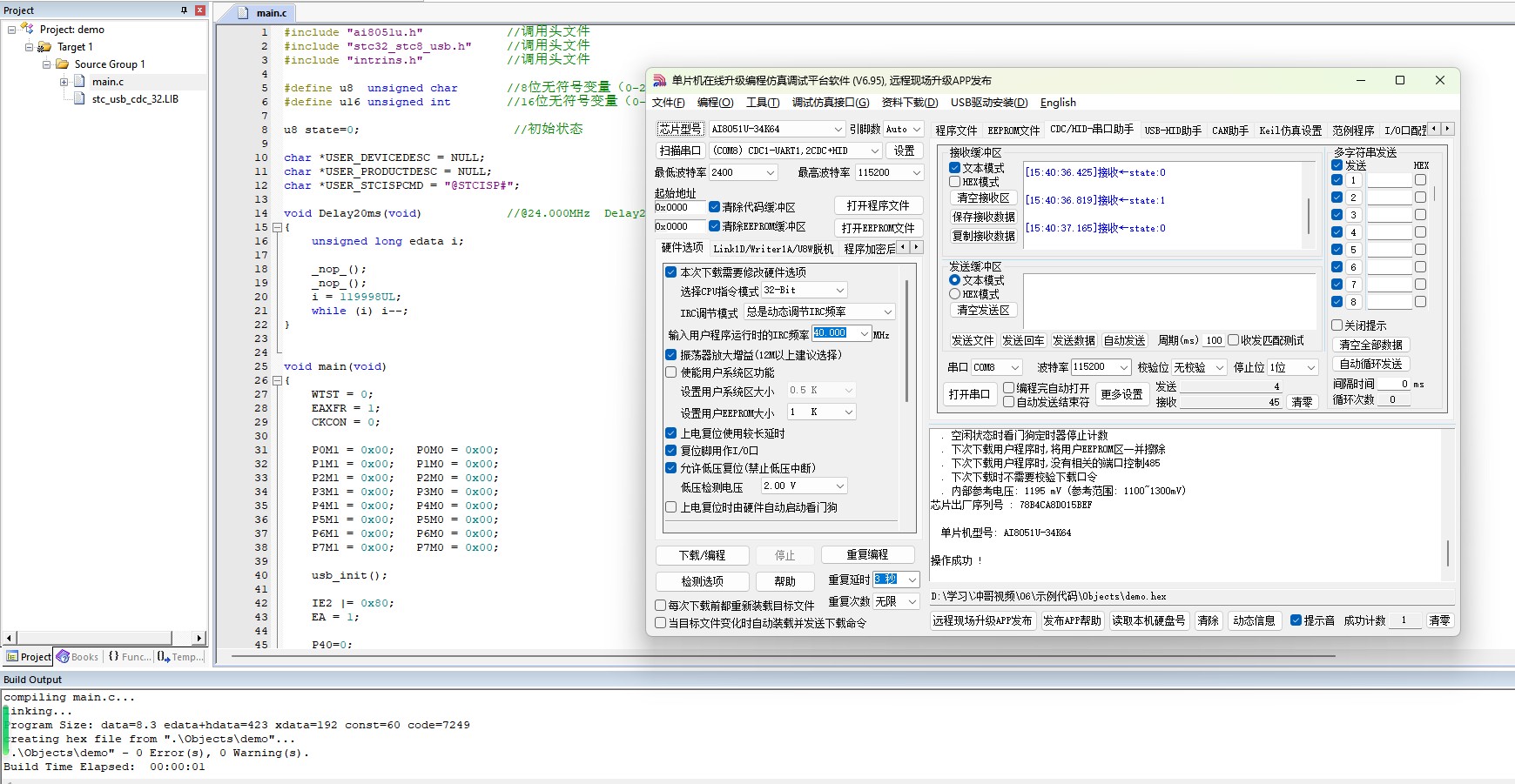Click the multi-string send row 1 text field
This screenshot has width=1515, height=784.
click(x=1389, y=180)
